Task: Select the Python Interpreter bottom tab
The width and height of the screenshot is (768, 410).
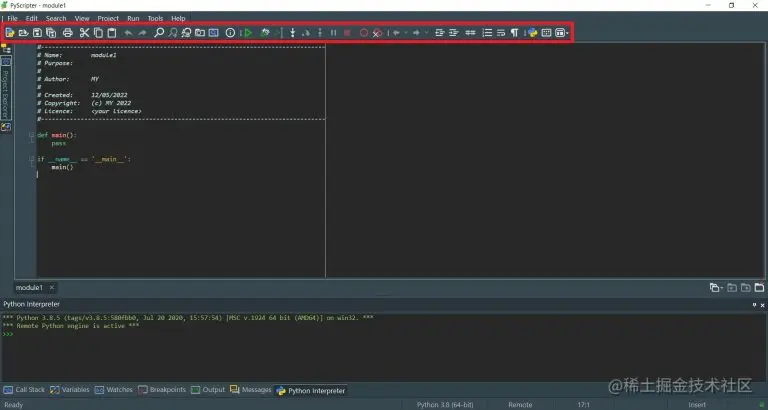Action: [311, 390]
